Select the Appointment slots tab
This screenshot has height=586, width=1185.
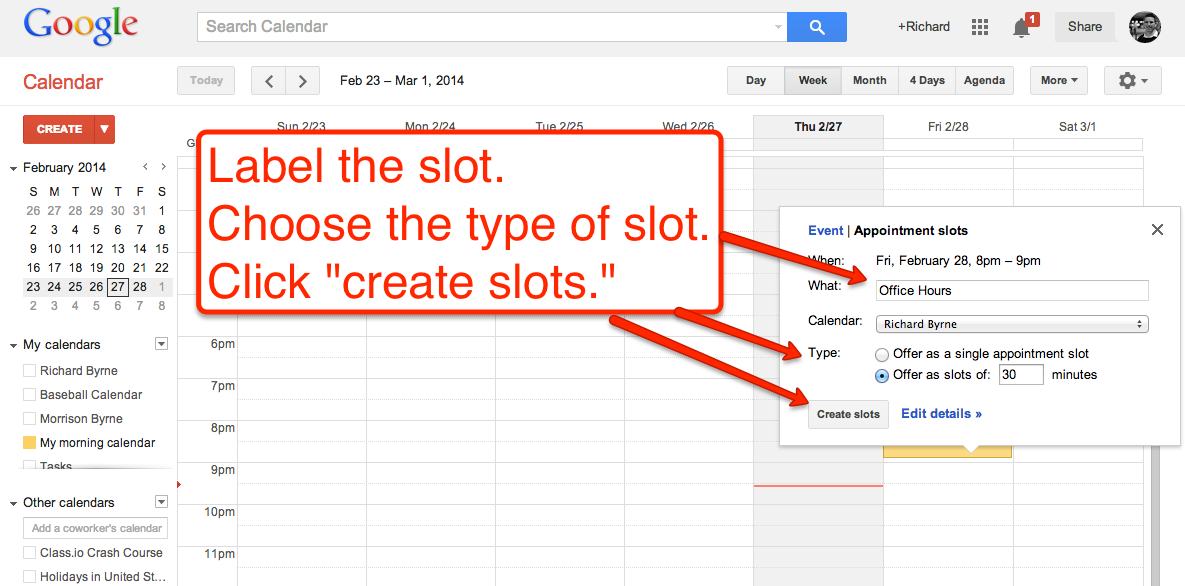coord(911,231)
